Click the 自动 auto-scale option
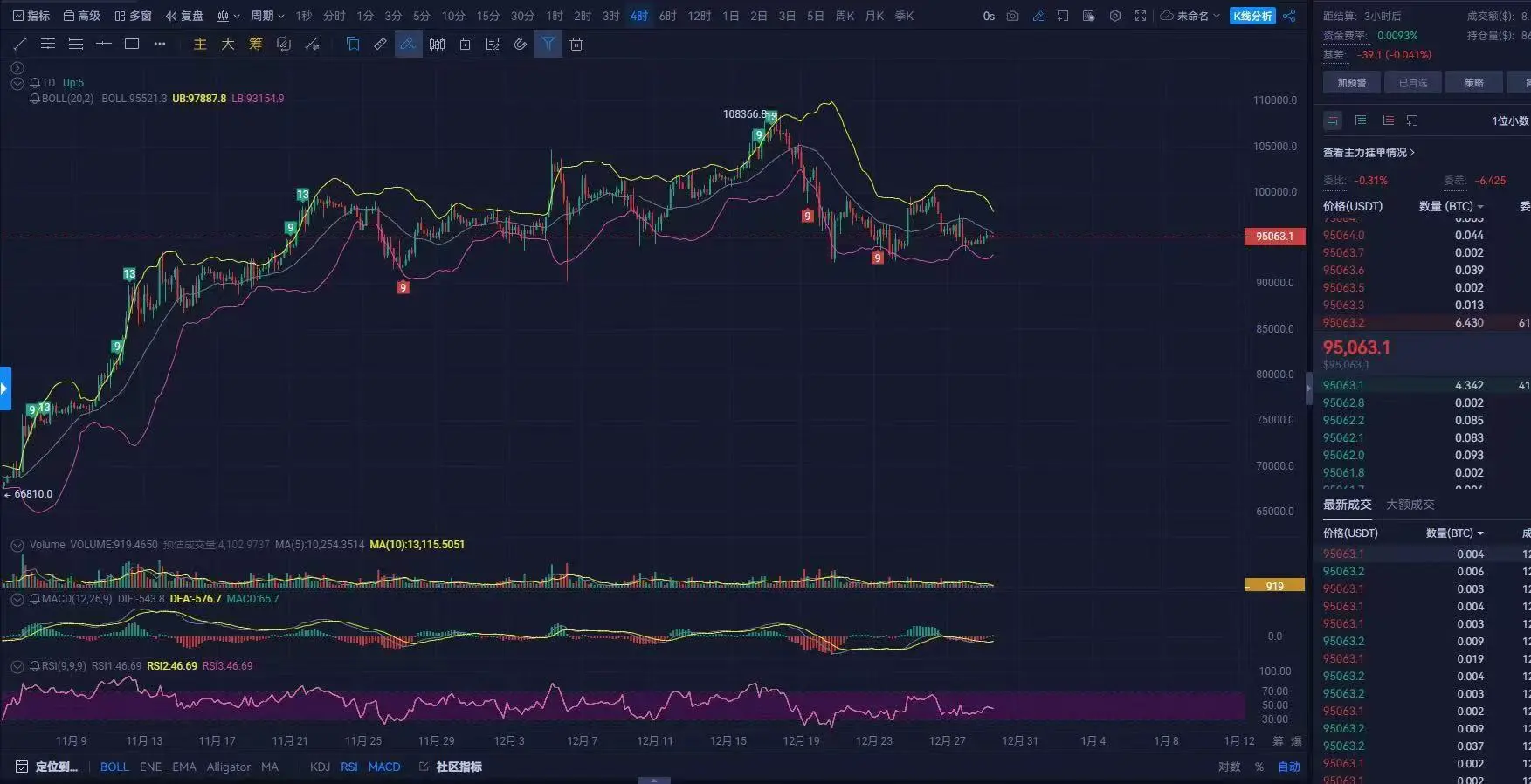 click(1289, 767)
